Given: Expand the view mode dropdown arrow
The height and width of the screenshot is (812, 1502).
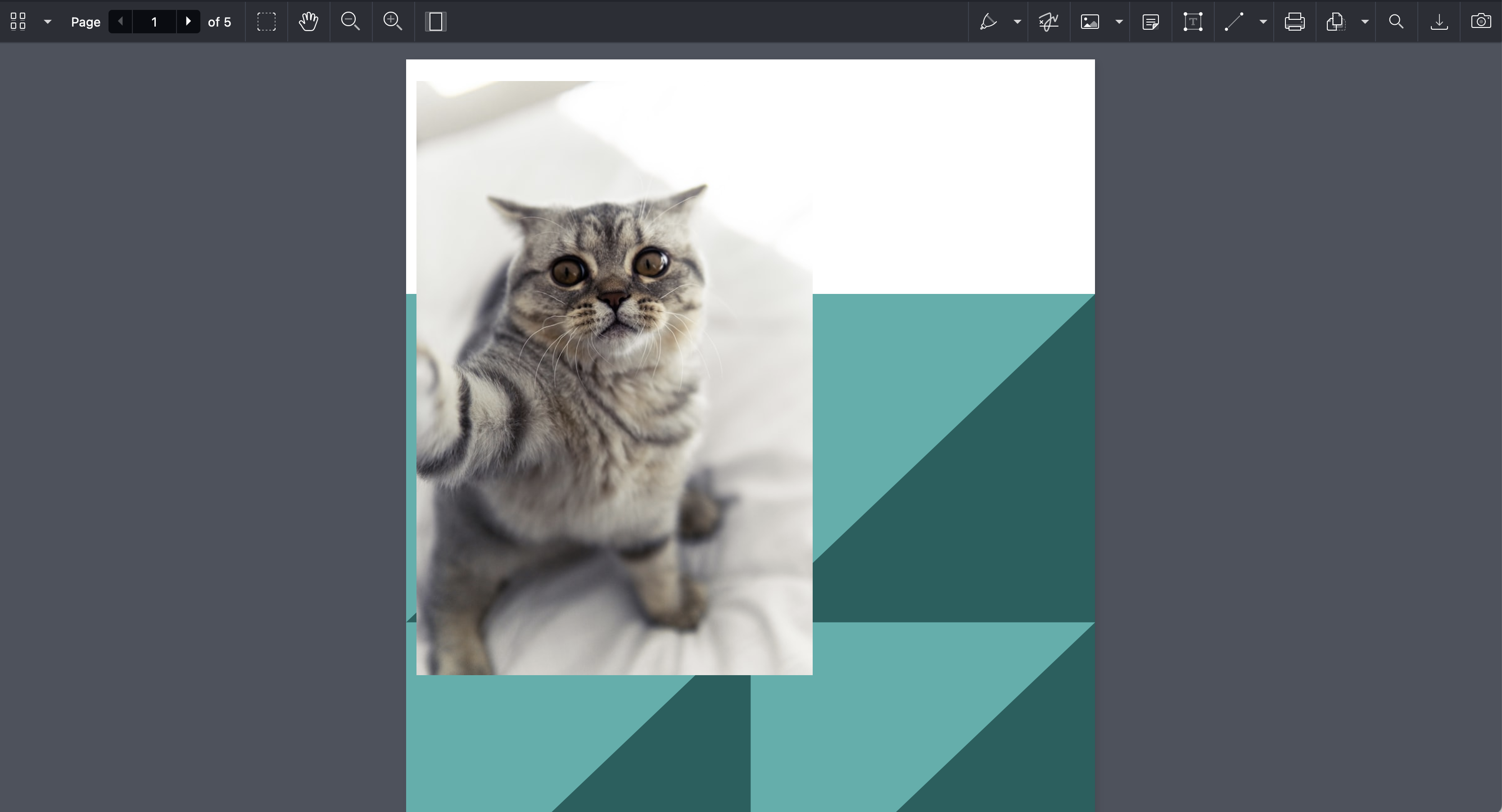Looking at the screenshot, I should click(x=48, y=22).
